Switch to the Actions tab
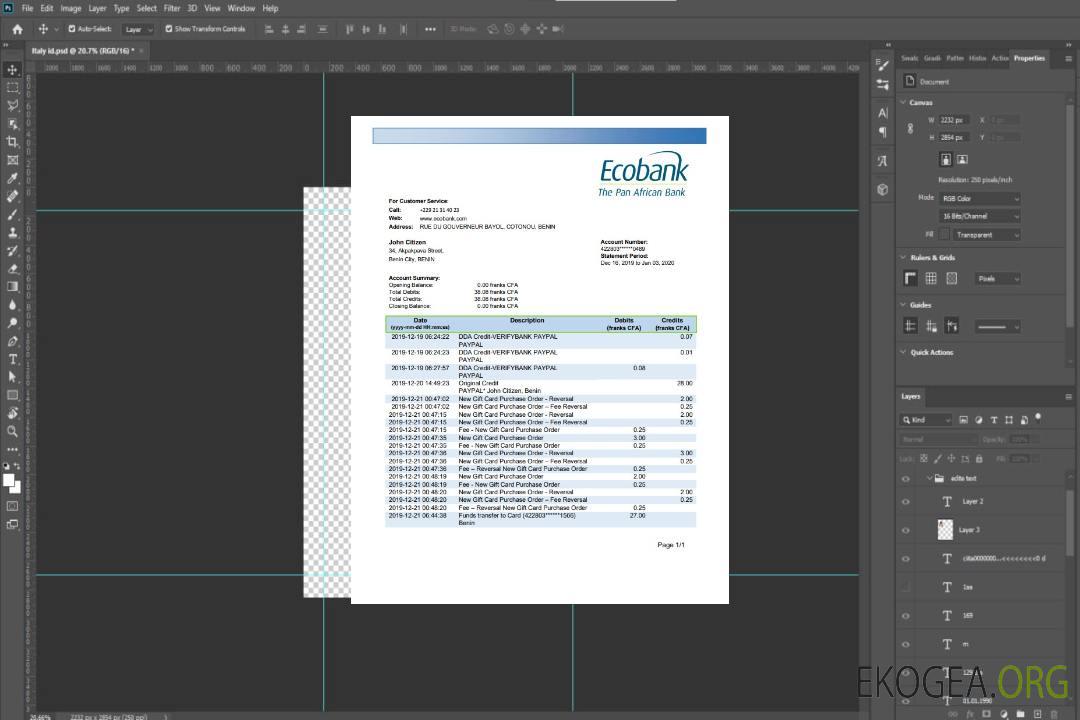This screenshot has height=720, width=1080. [999, 58]
